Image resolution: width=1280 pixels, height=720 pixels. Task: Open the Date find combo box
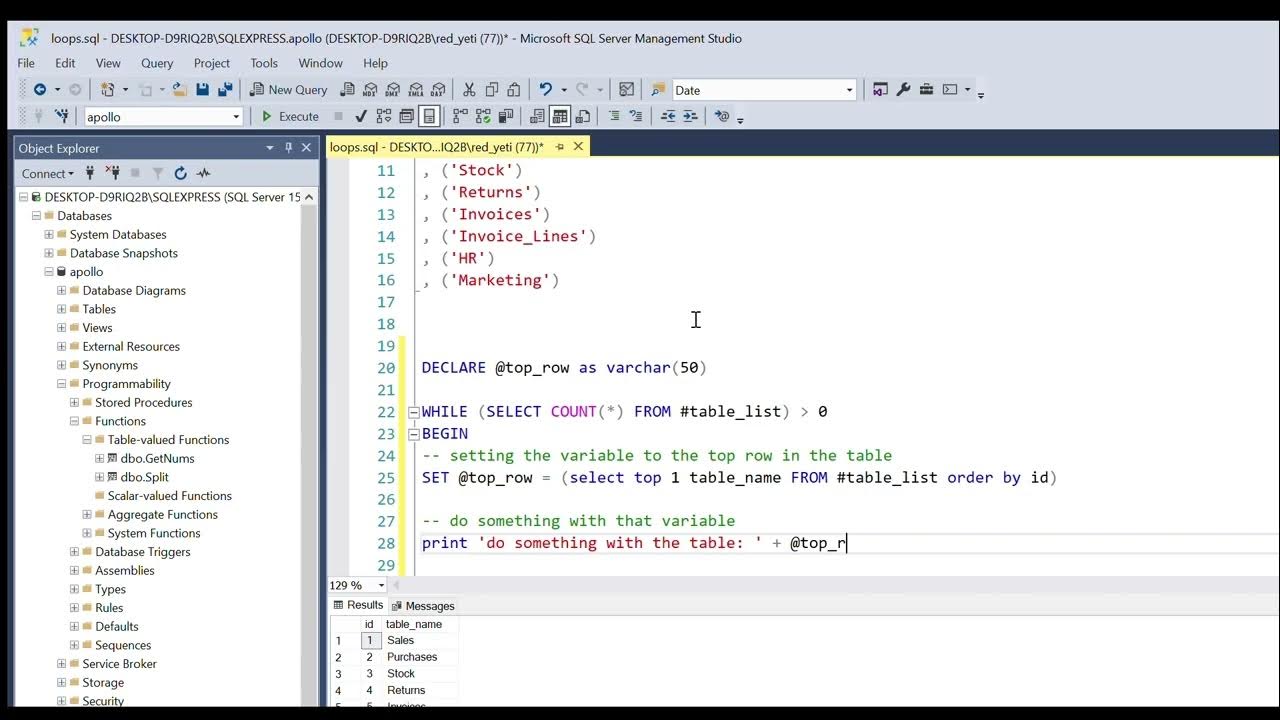click(x=850, y=90)
